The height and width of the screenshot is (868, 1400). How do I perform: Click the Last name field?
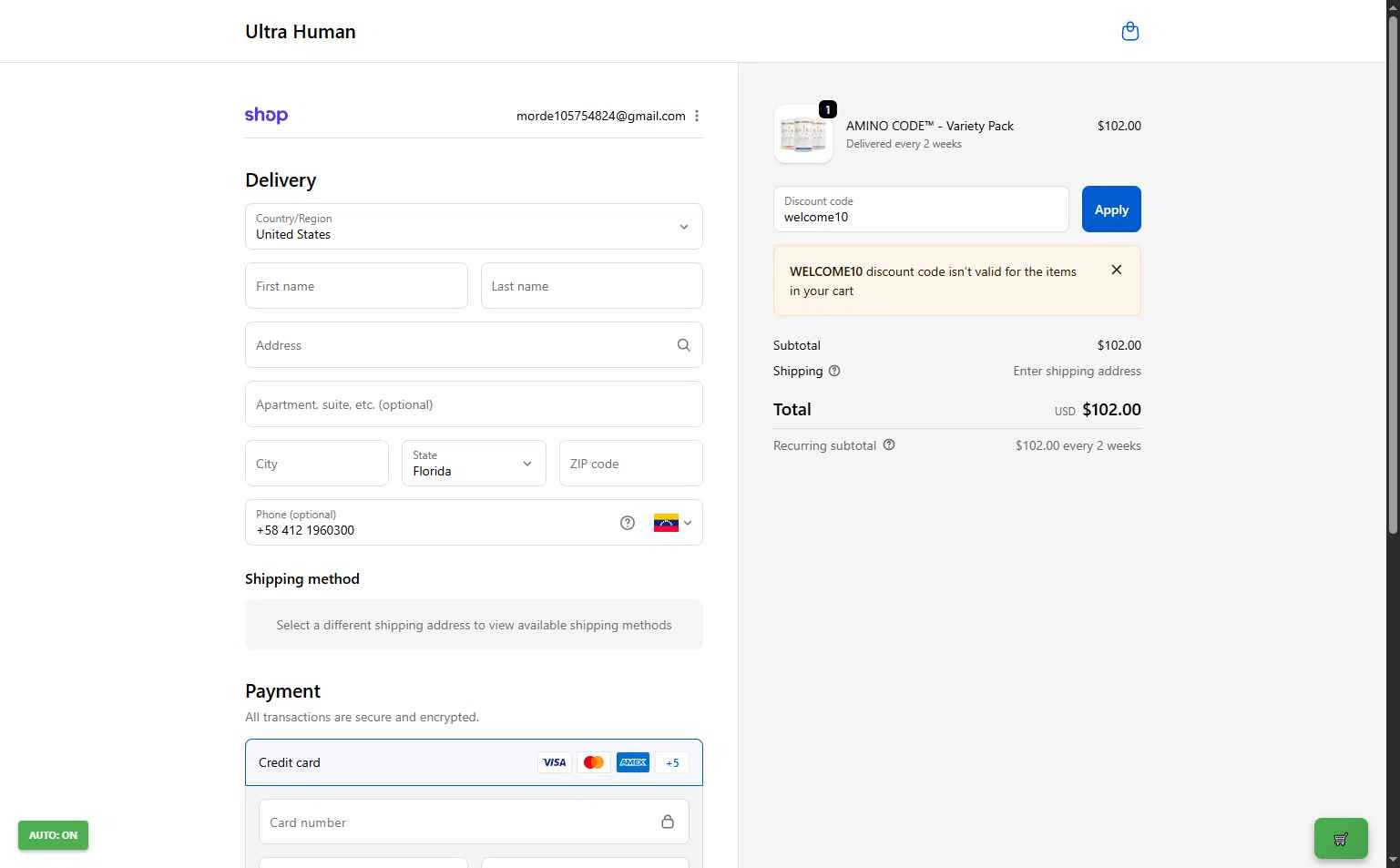[592, 286]
